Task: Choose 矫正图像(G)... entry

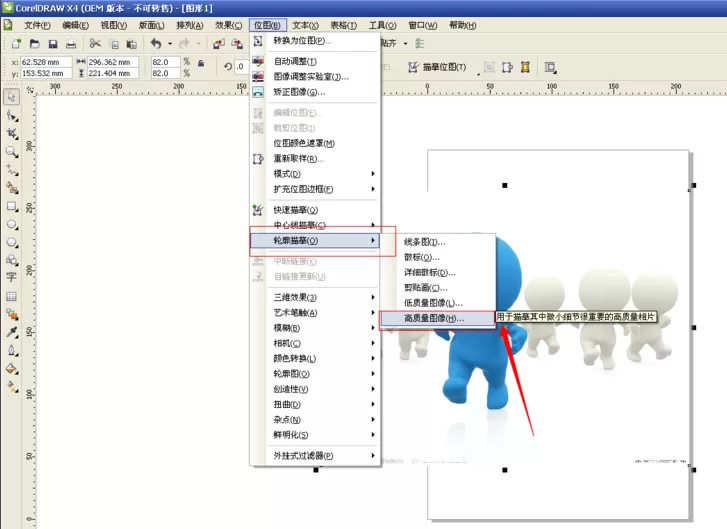Action: [315, 92]
